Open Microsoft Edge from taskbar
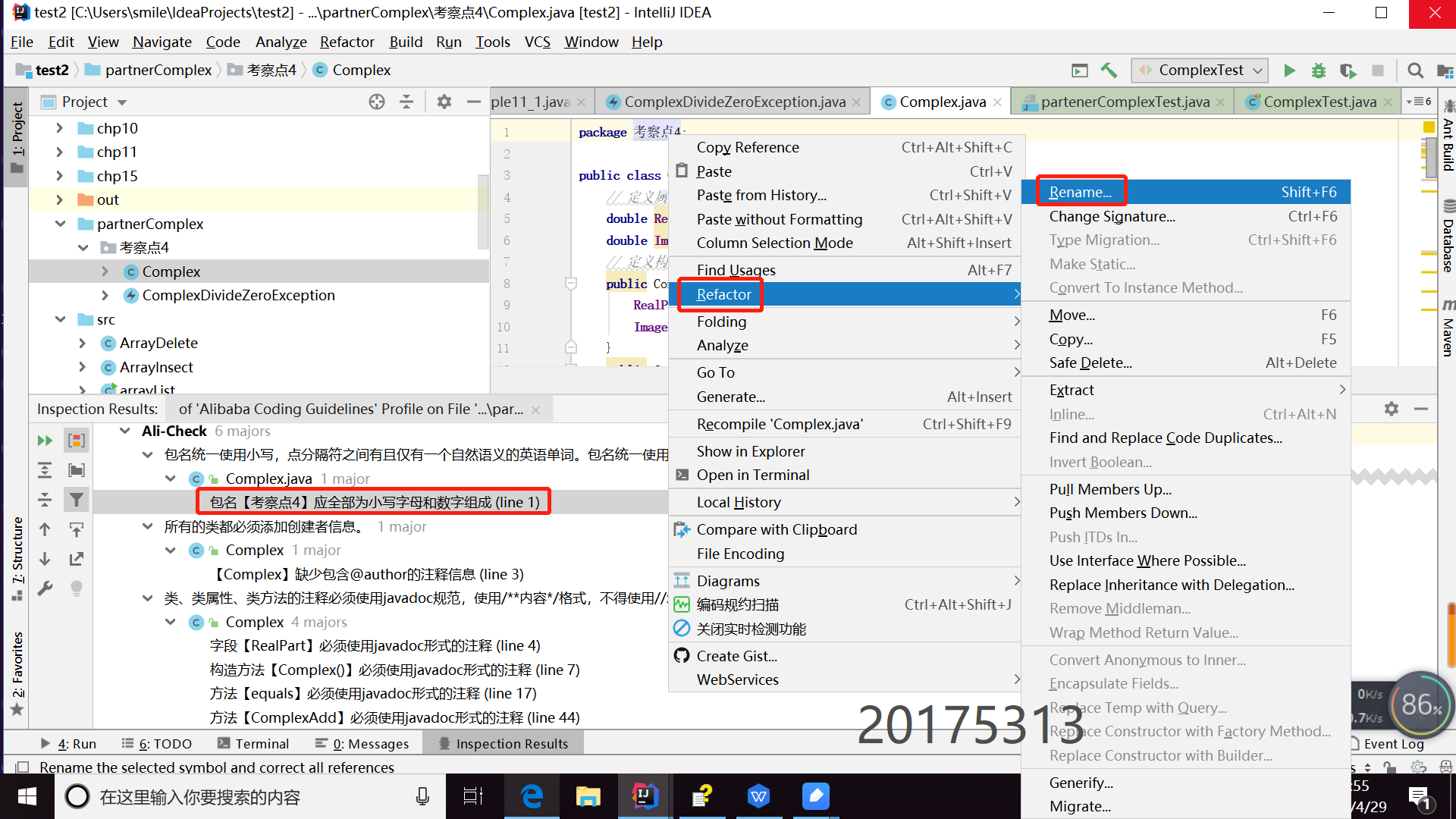This screenshot has width=1456, height=819. click(532, 796)
